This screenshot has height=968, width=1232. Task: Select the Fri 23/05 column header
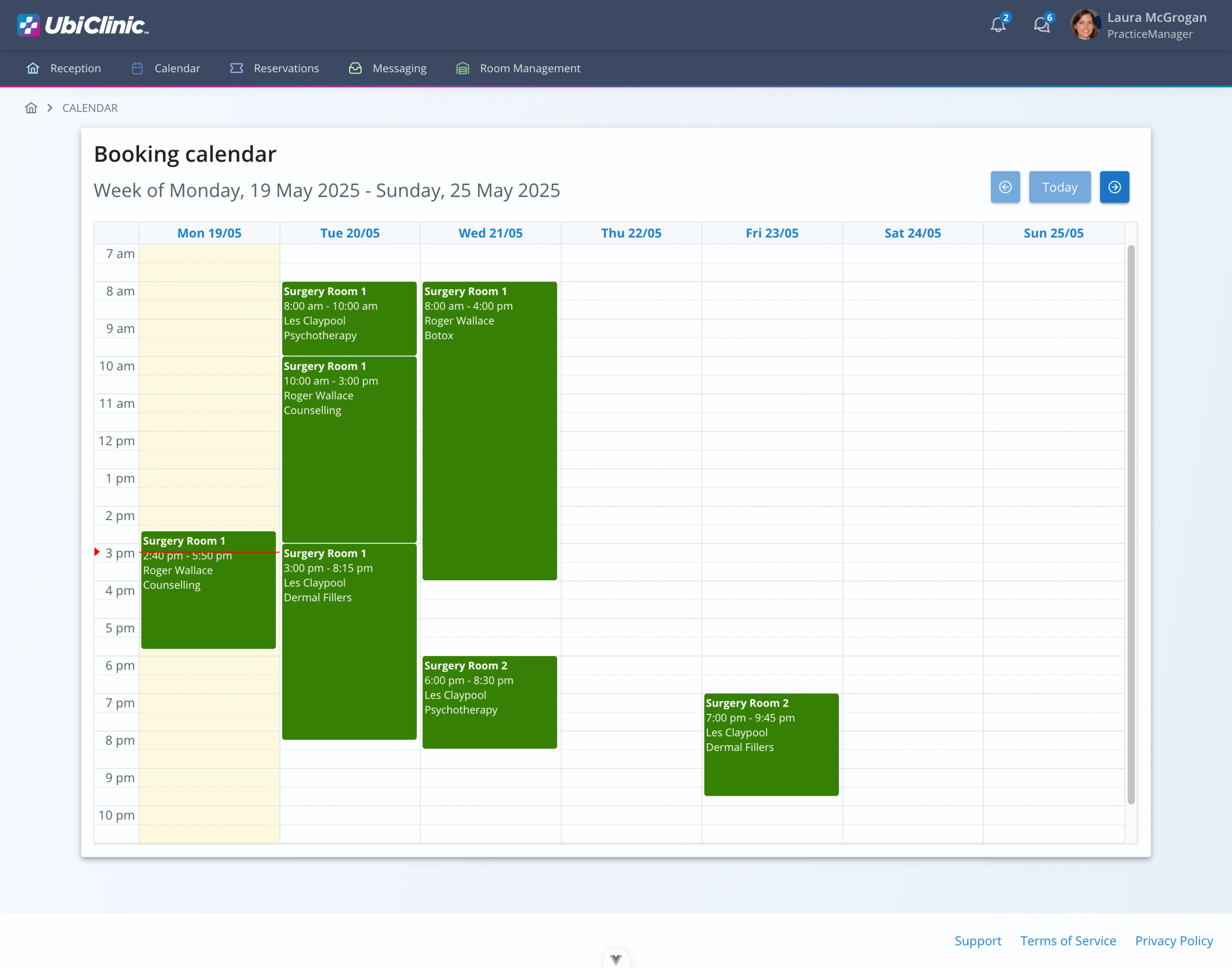[771, 233]
